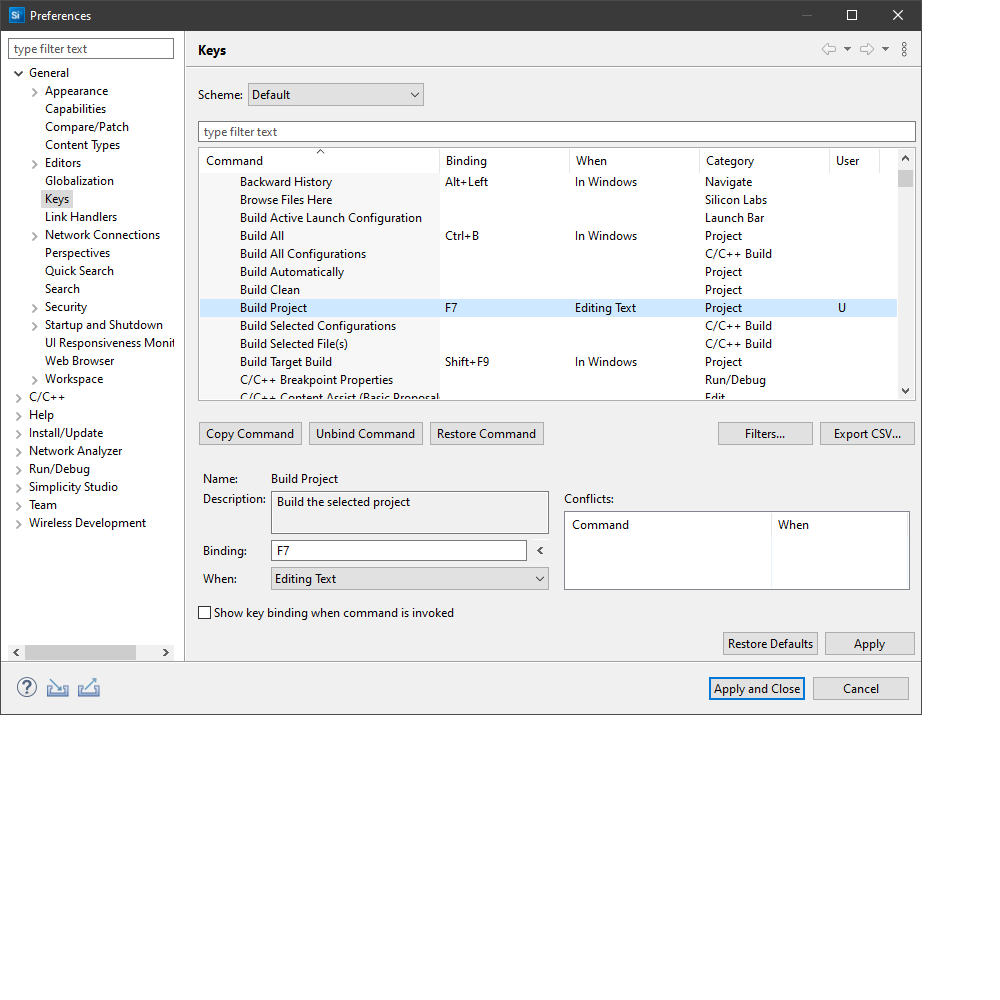Open the When context dropdown
Image resolution: width=1000 pixels, height=1000 pixels.
point(409,579)
